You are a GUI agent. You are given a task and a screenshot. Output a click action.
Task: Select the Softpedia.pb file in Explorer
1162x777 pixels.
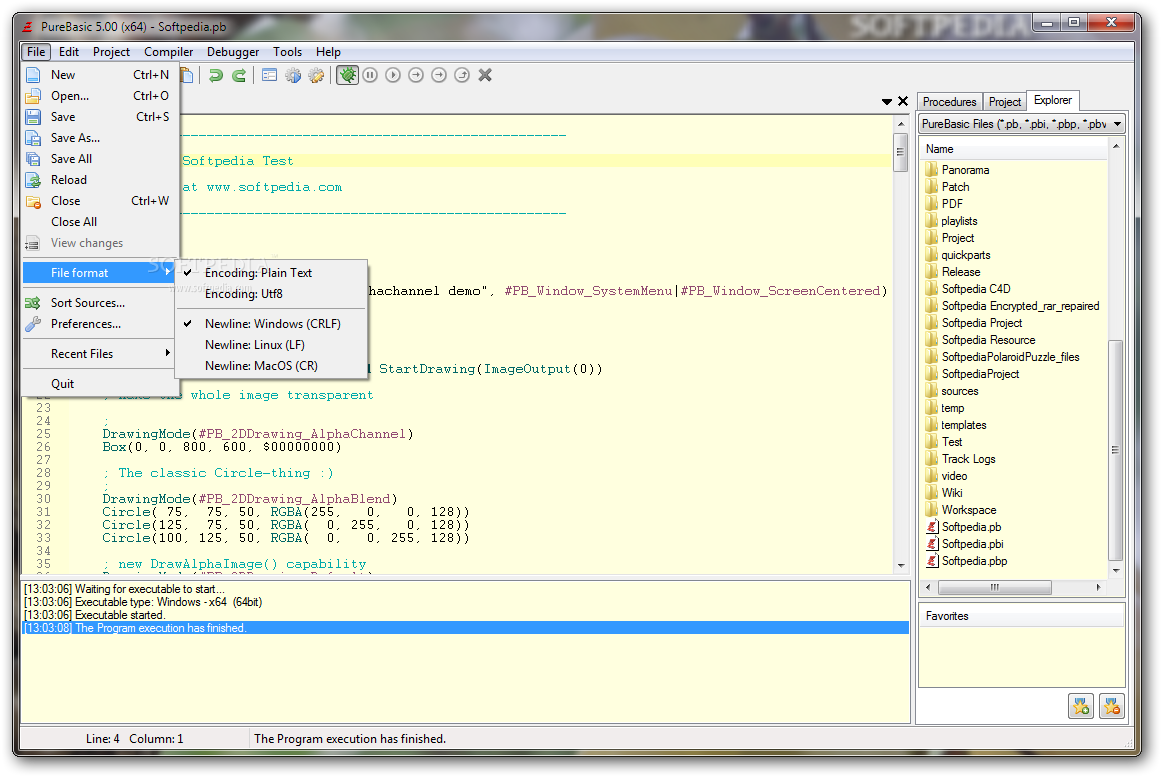971,527
